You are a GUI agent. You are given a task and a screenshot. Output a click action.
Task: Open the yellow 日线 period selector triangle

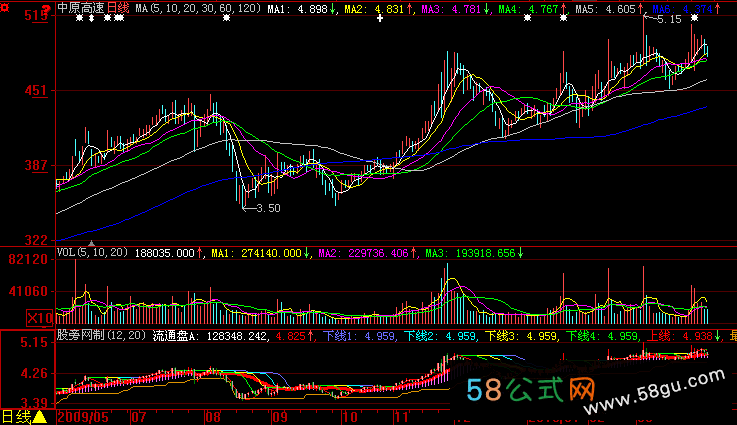[40, 417]
